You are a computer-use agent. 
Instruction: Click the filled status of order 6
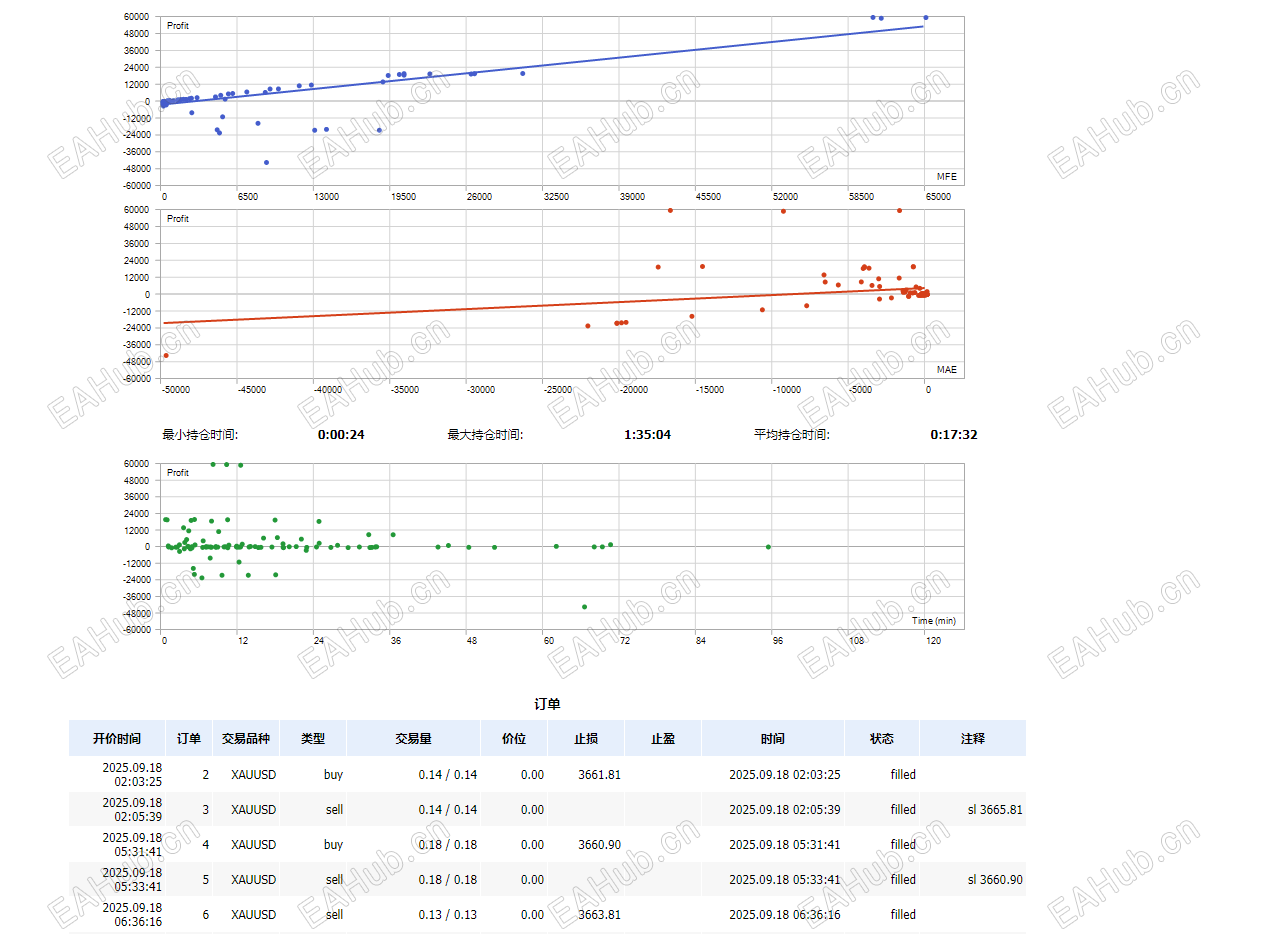[x=903, y=915]
